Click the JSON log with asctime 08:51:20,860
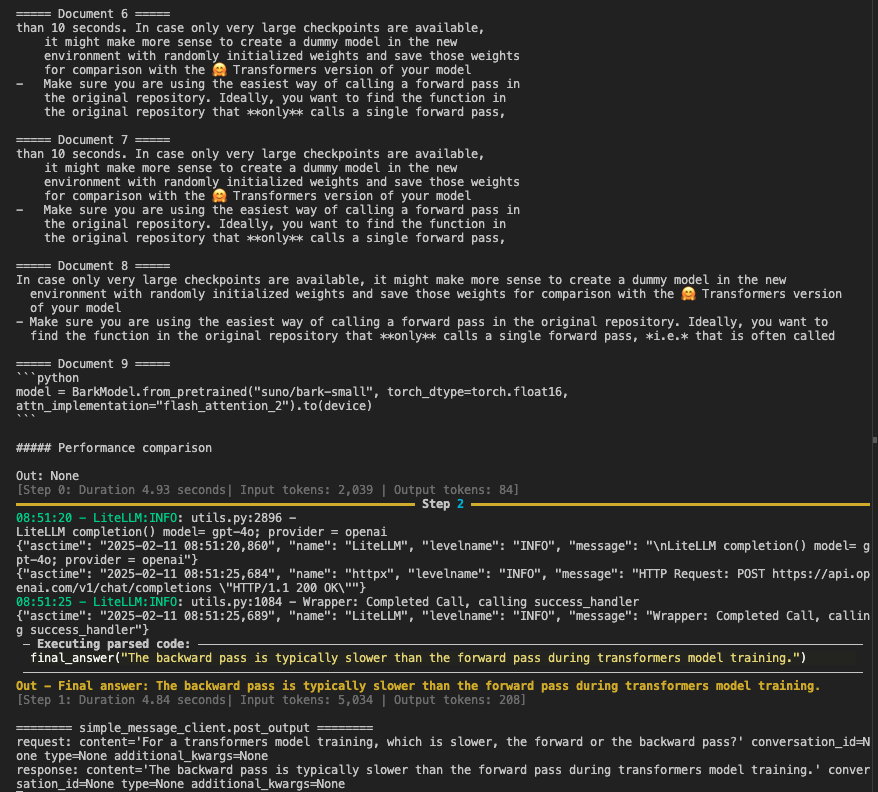This screenshot has height=792, width=878. [442, 553]
